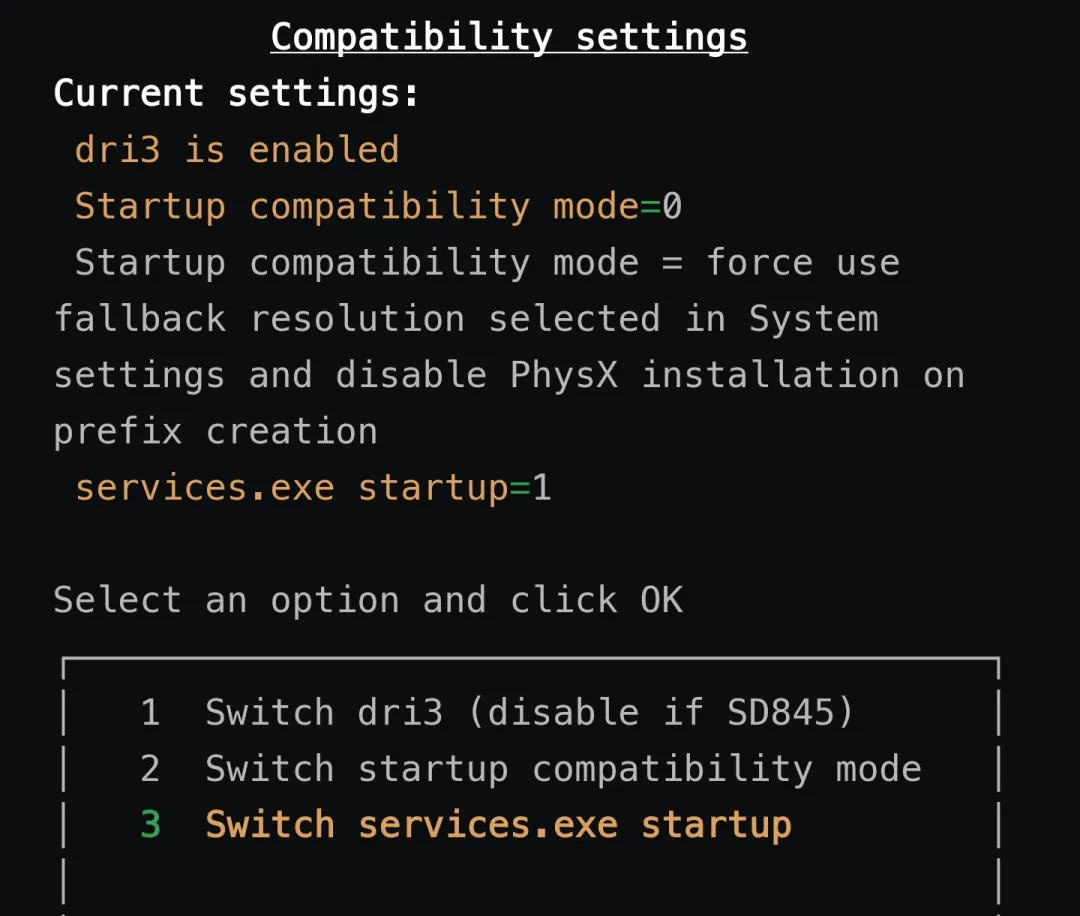Viewport: 1080px width, 916px height.
Task: Click the number 2 beside startup compatibility
Action: pos(150,769)
